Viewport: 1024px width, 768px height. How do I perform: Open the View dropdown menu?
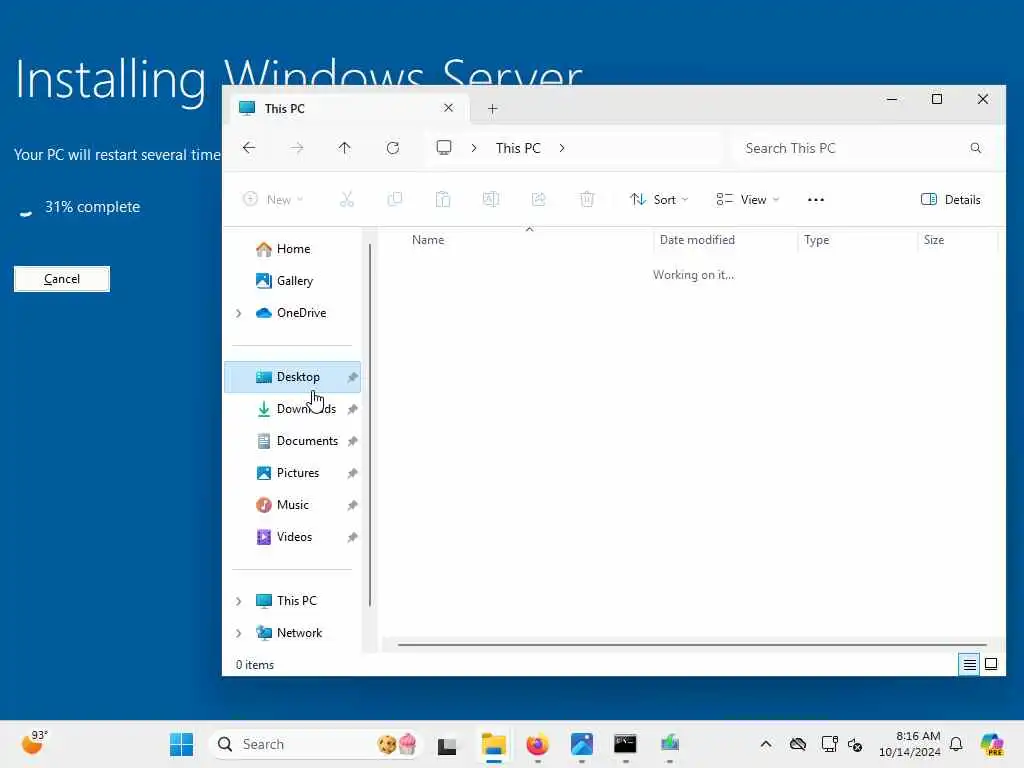click(x=748, y=199)
